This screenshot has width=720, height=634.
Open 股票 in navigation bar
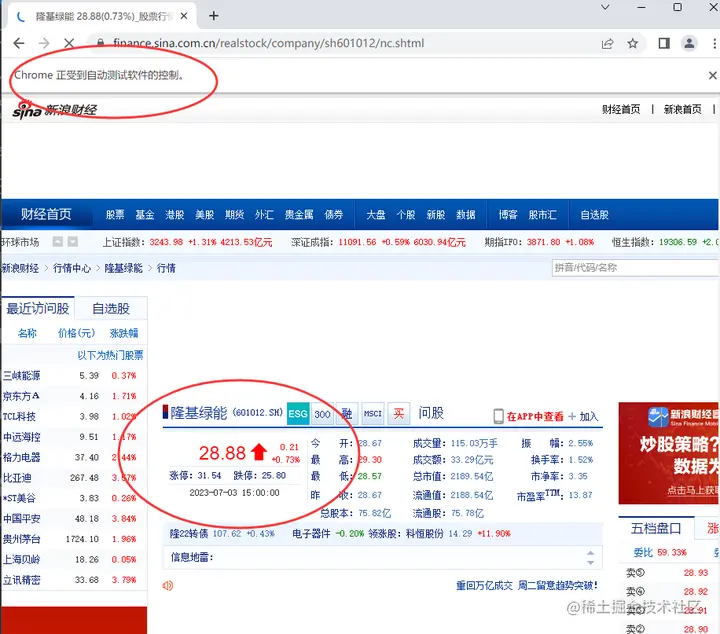click(x=115, y=214)
